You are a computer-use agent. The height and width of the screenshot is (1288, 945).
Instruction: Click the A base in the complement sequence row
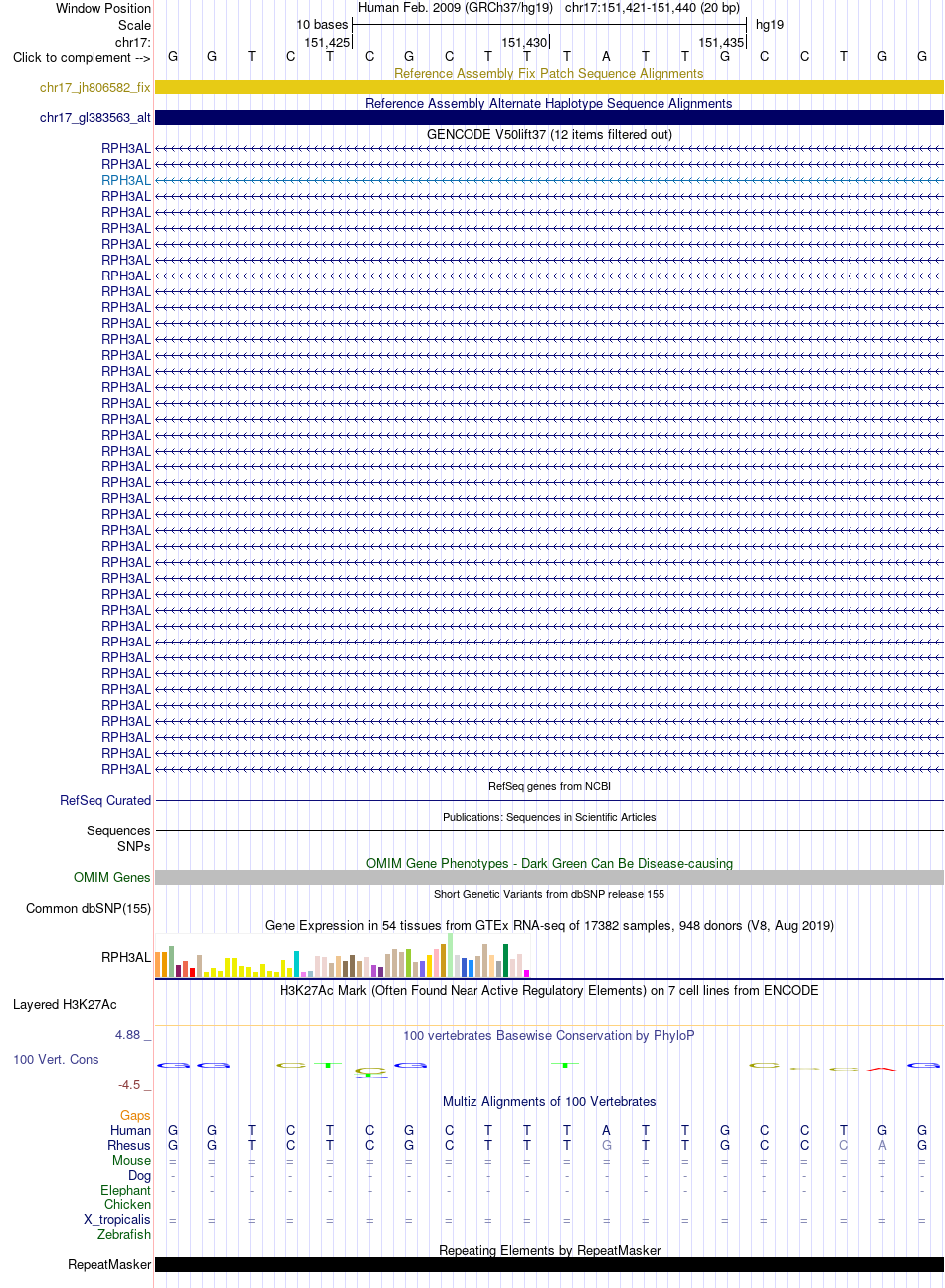click(x=606, y=57)
